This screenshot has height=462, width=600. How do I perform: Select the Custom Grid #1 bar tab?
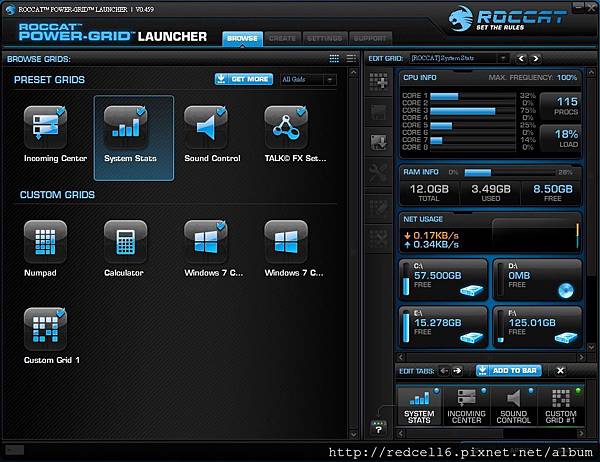(x=561, y=406)
